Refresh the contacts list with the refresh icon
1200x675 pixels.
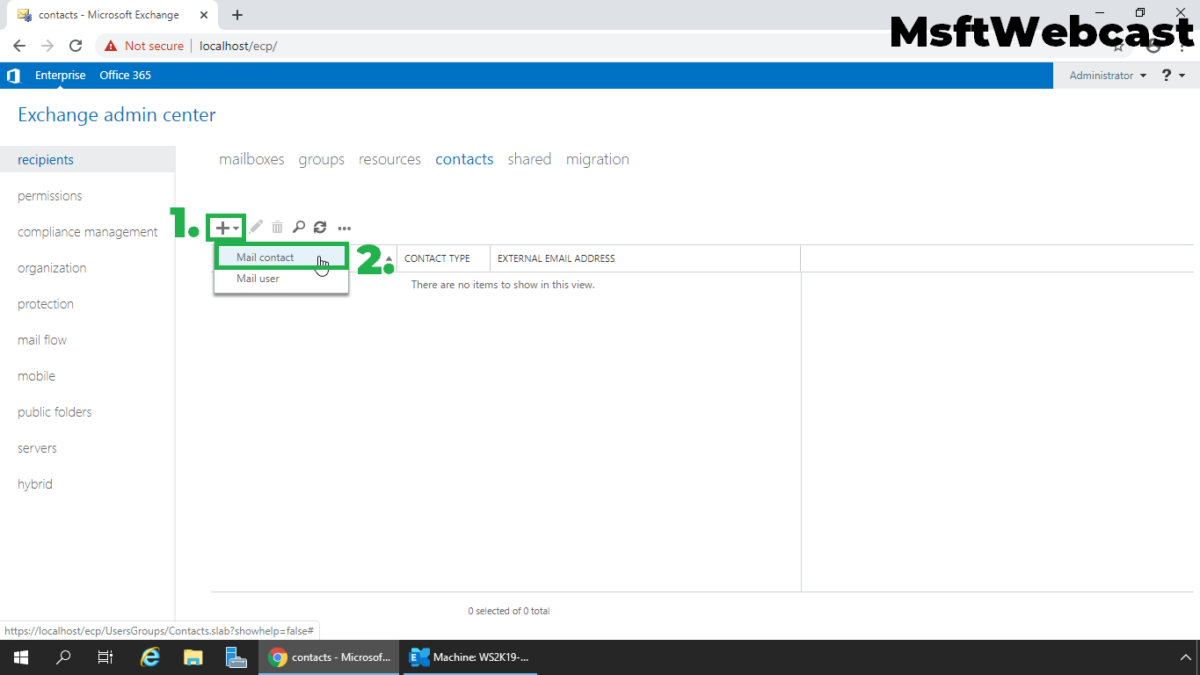(320, 227)
